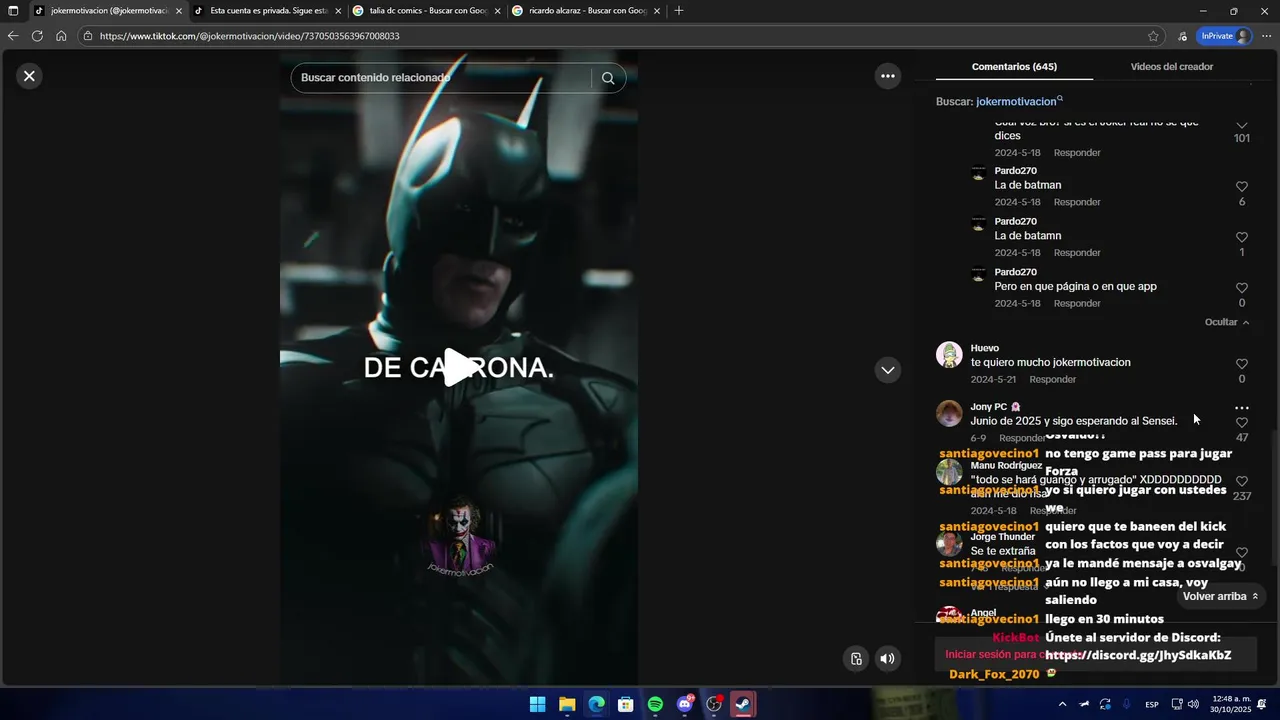Close the TikTok video viewer with X
Screen dimensions: 1280x720
click(29, 76)
